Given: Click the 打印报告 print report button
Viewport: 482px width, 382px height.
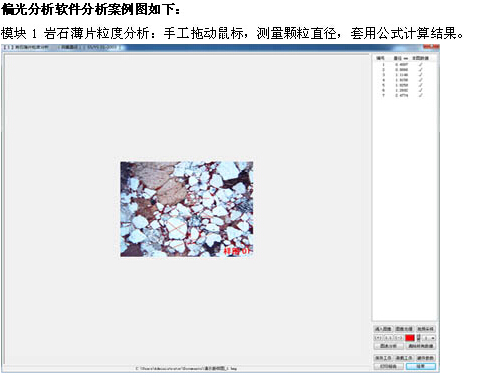Looking at the screenshot, I should (389, 366).
